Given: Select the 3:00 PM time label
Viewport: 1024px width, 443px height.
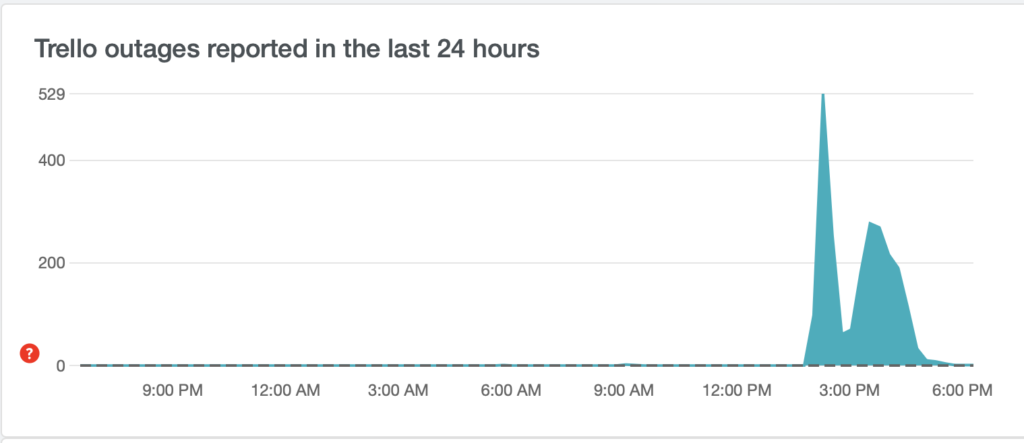Looking at the screenshot, I should click(854, 391).
